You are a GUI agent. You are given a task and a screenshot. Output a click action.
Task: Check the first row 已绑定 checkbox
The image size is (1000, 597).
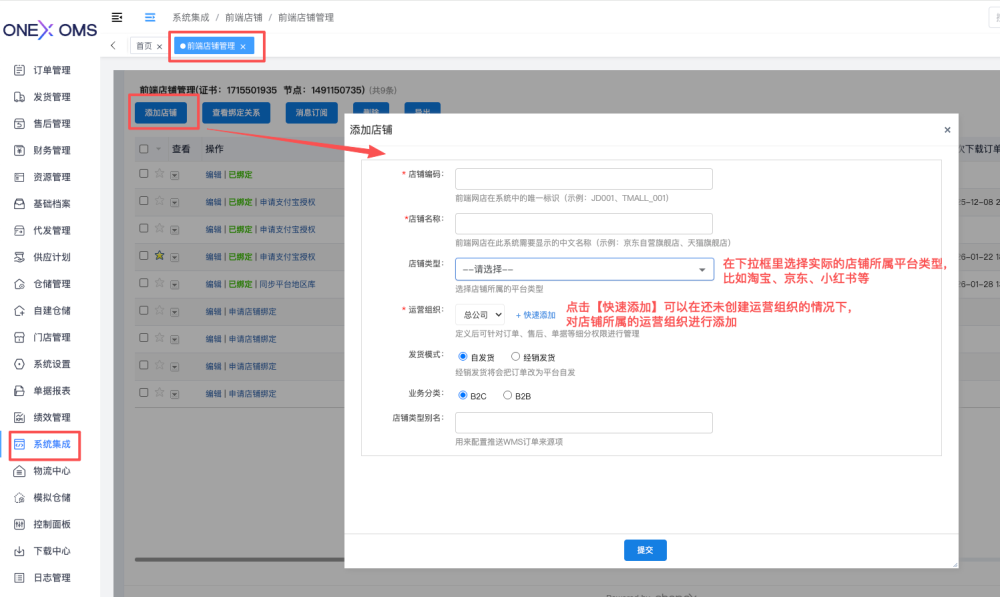[x=143, y=173]
